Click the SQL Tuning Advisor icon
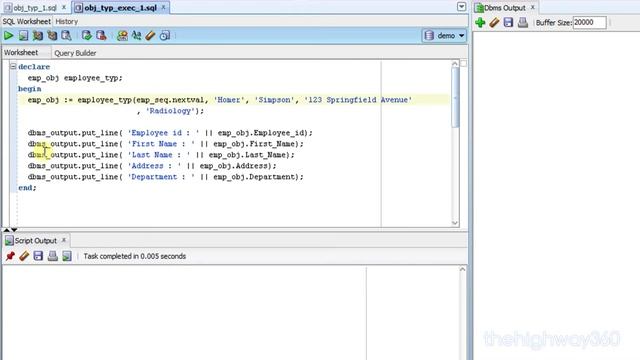640x360 pixels. pyautogui.click(x=66, y=36)
